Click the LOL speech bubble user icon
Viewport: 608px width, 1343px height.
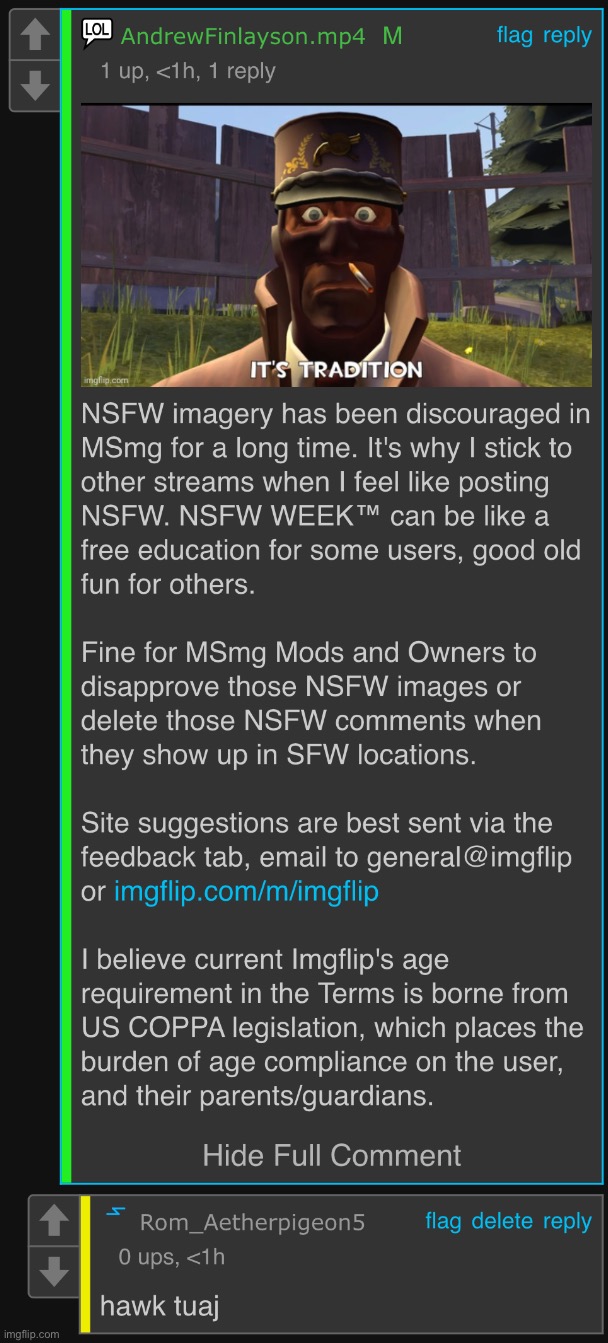click(x=97, y=33)
